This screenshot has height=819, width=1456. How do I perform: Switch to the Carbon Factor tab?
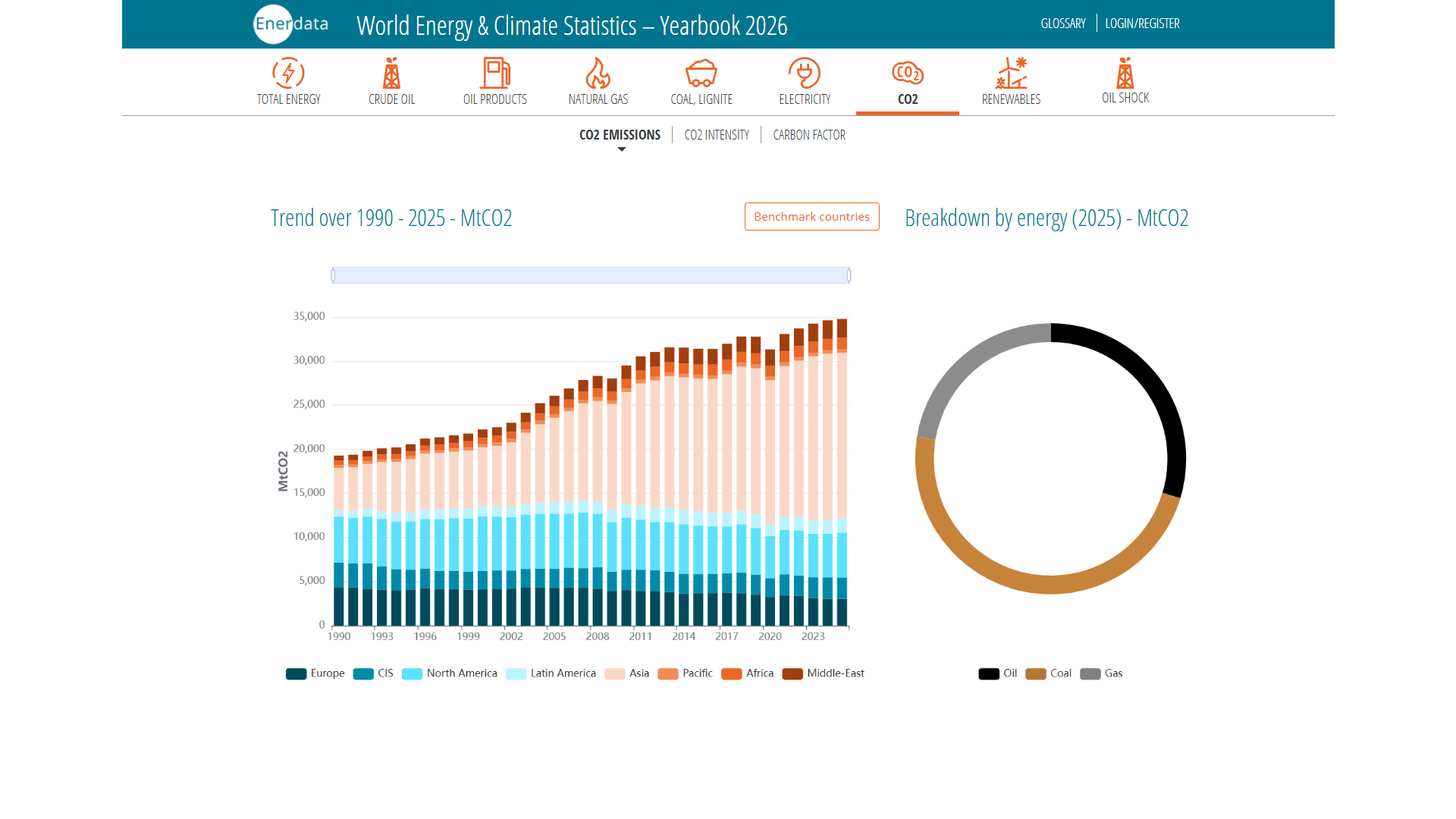pyautogui.click(x=809, y=135)
